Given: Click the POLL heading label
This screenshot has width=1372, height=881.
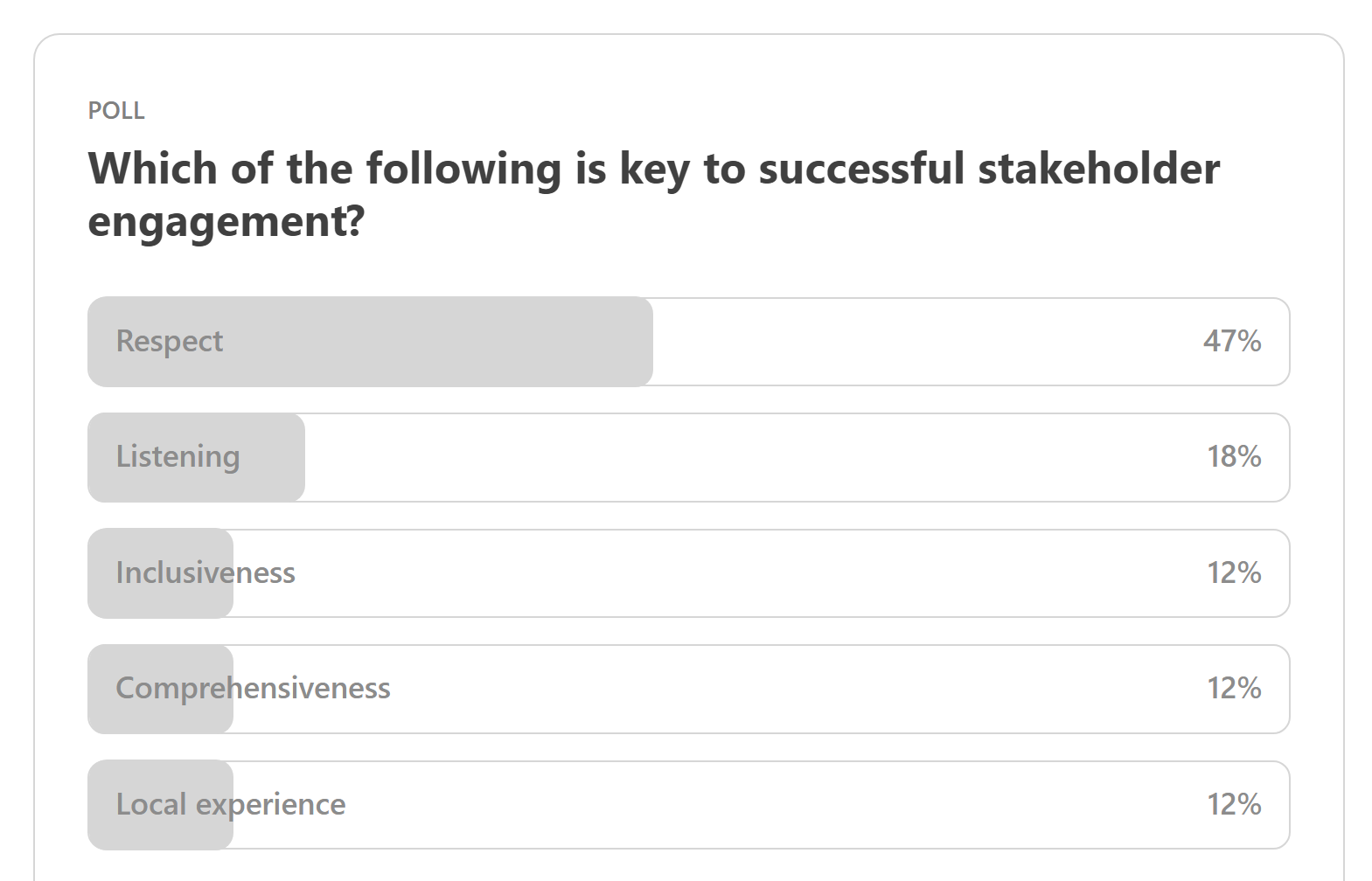Looking at the screenshot, I should point(116,111).
